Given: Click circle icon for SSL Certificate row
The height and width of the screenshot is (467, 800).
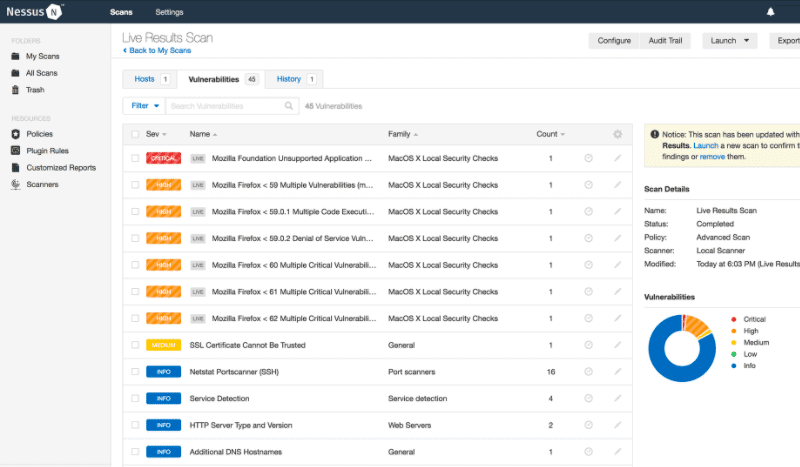Looking at the screenshot, I should coord(588,345).
